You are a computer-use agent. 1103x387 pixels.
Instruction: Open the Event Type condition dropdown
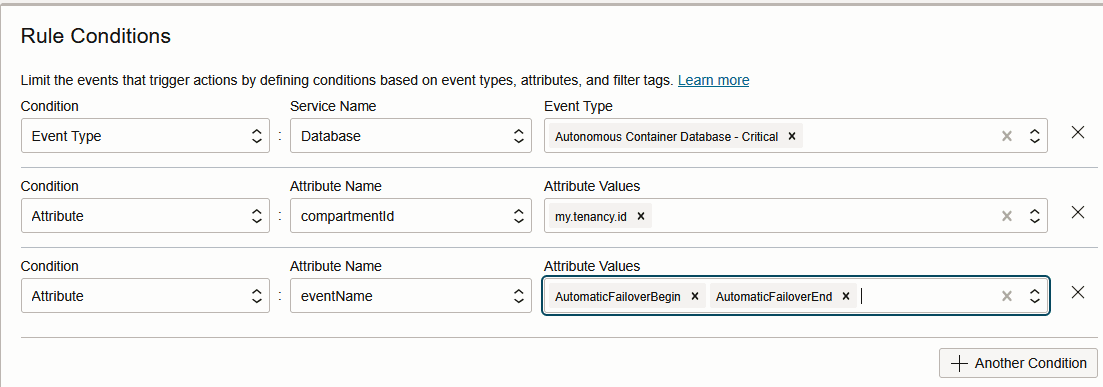click(145, 136)
